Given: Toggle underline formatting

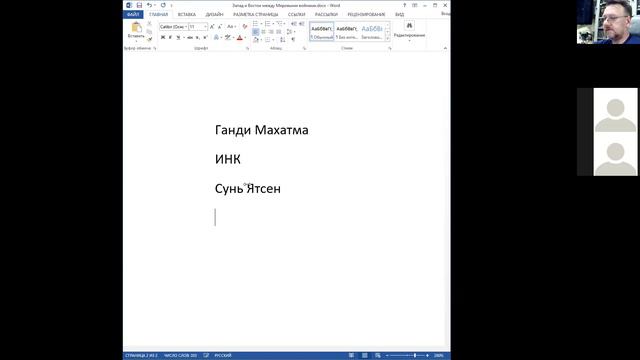Looking at the screenshot, I should pyautogui.click(x=178, y=38).
